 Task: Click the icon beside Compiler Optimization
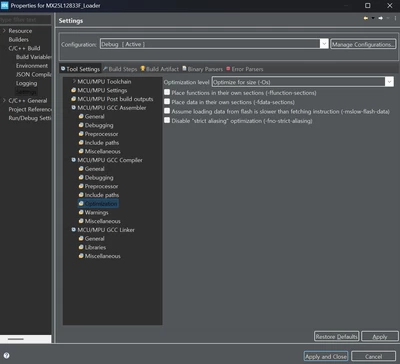pyautogui.click(x=81, y=203)
